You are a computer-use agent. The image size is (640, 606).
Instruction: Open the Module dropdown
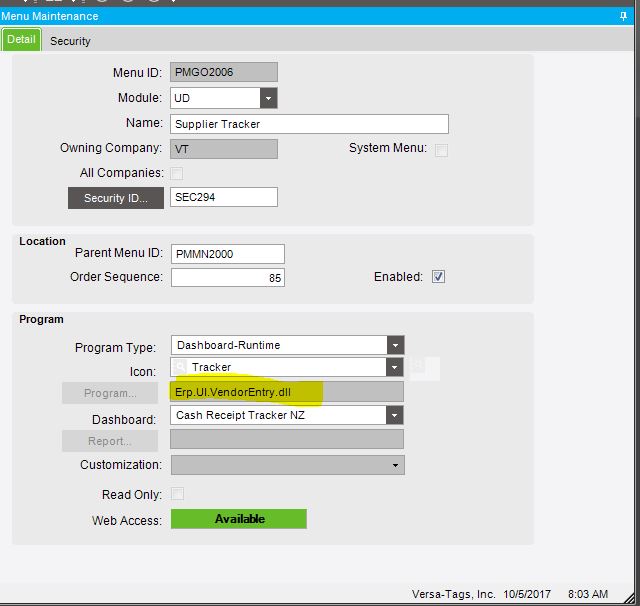coord(268,98)
